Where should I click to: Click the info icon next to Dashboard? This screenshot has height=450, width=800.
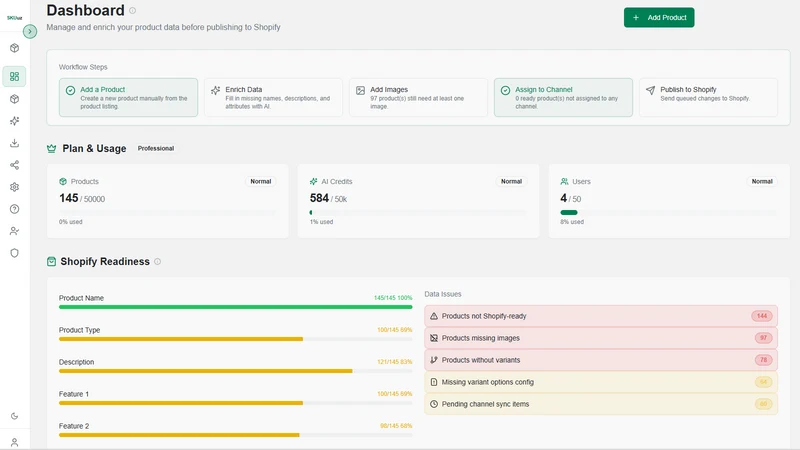click(132, 10)
